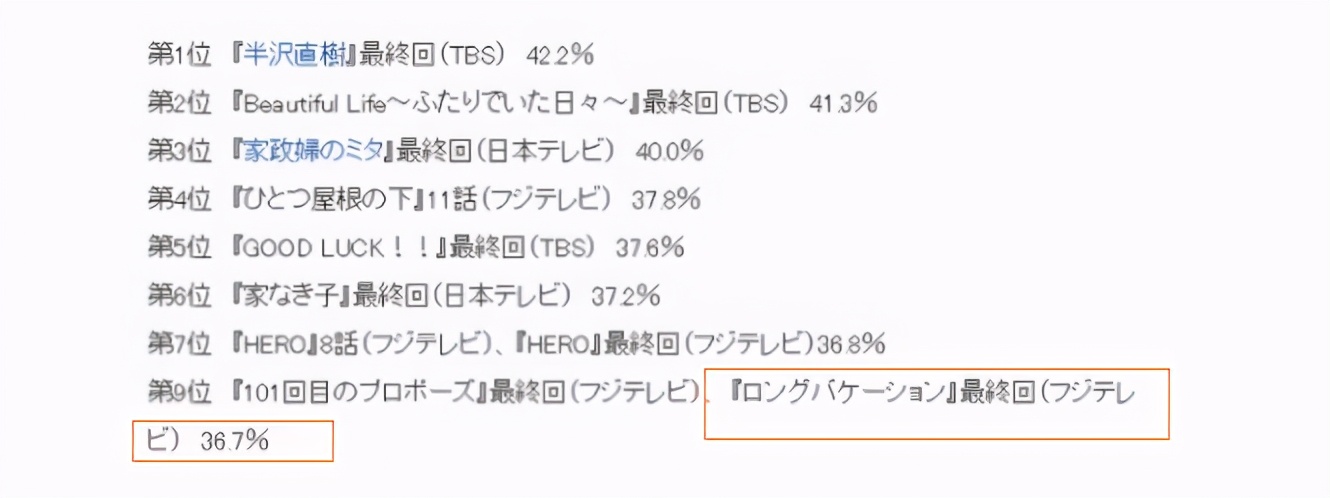Image resolution: width=1330 pixels, height=498 pixels.
Task: Click the 37.8% rating value
Action: (666, 199)
